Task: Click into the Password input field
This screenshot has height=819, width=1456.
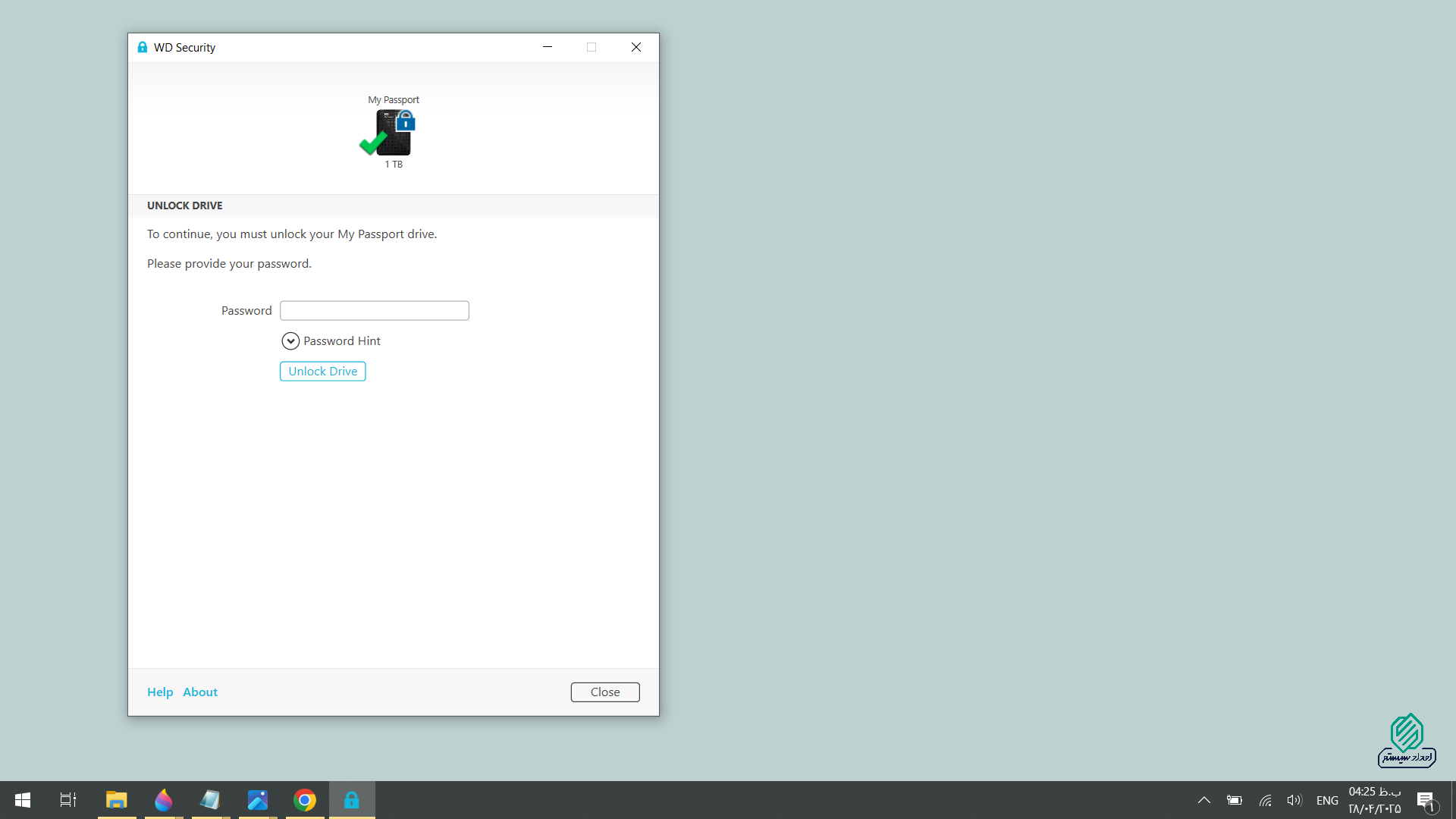Action: 375,310
